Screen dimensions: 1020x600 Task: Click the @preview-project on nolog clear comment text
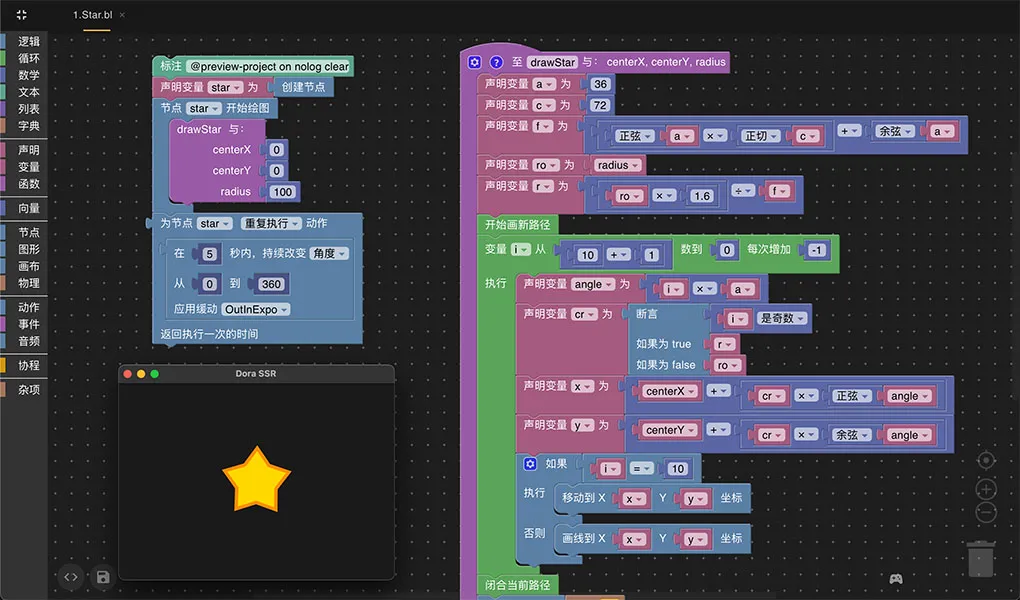pyautogui.click(x=270, y=66)
